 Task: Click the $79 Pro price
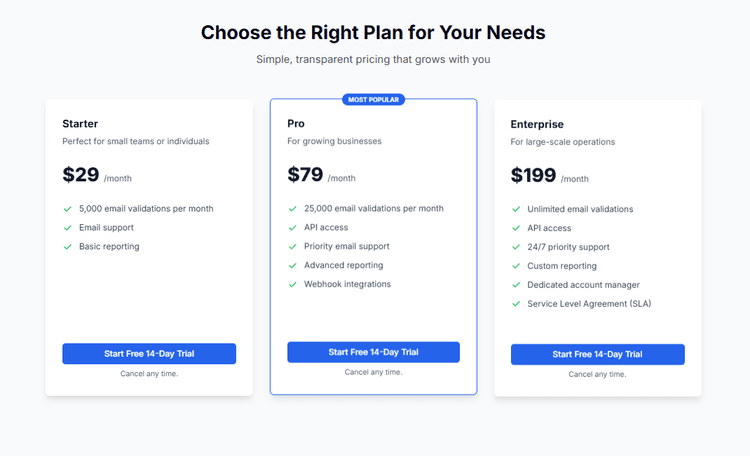pyautogui.click(x=306, y=175)
